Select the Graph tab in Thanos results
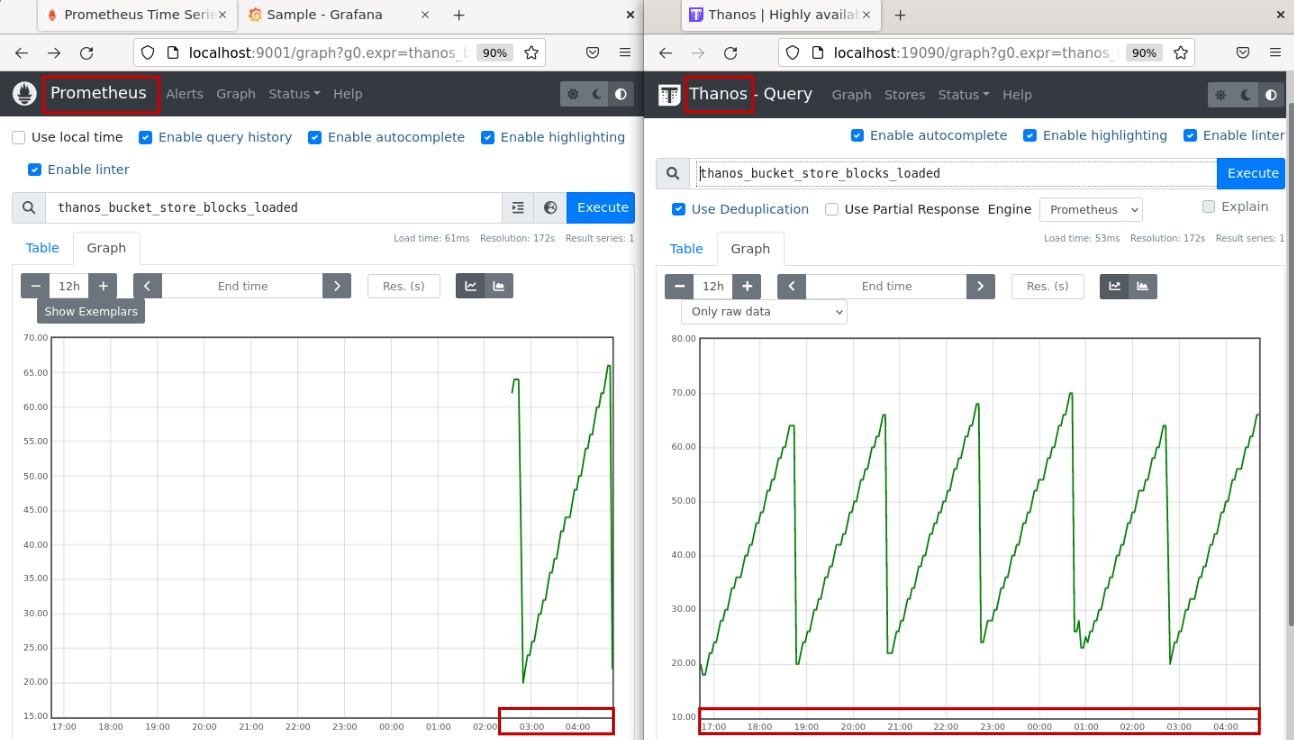Viewport: 1294px width, 740px height. (750, 249)
